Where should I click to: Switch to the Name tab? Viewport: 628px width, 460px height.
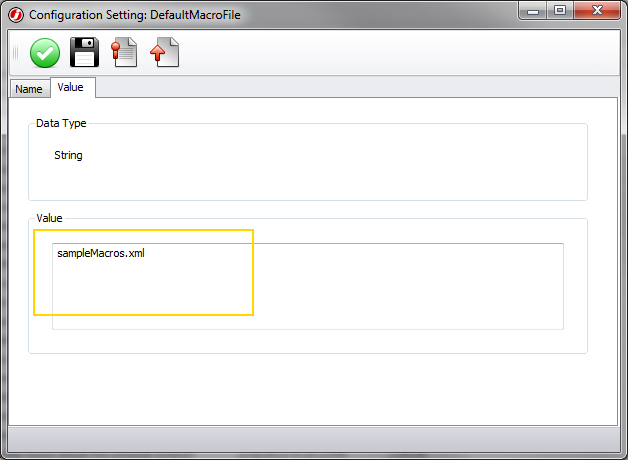[29, 89]
